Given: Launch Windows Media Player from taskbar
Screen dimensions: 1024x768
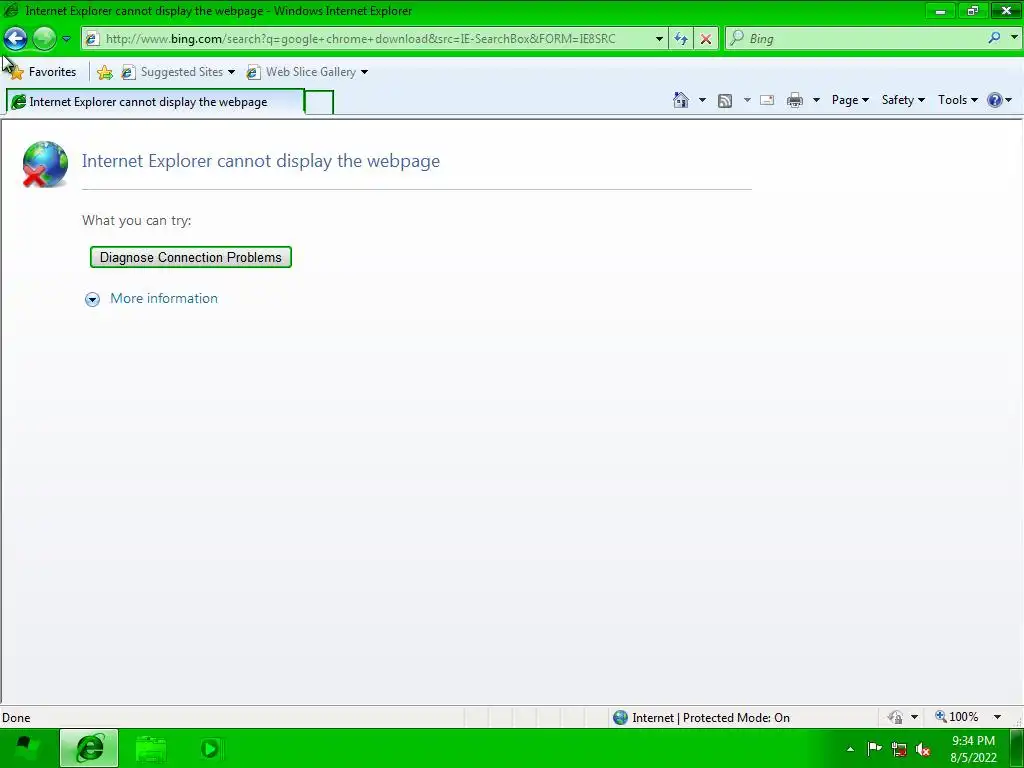Looking at the screenshot, I should (210, 748).
